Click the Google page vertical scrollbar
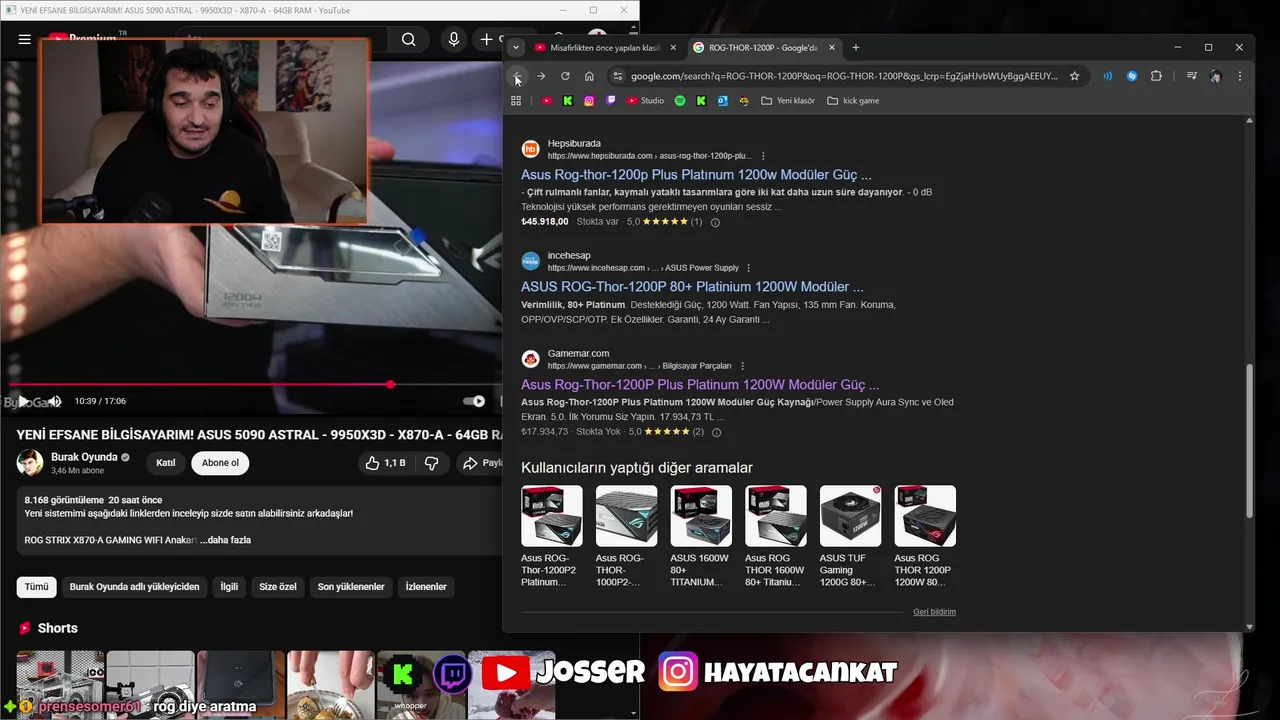Screen dimensions: 1280x720 coord(1249,440)
